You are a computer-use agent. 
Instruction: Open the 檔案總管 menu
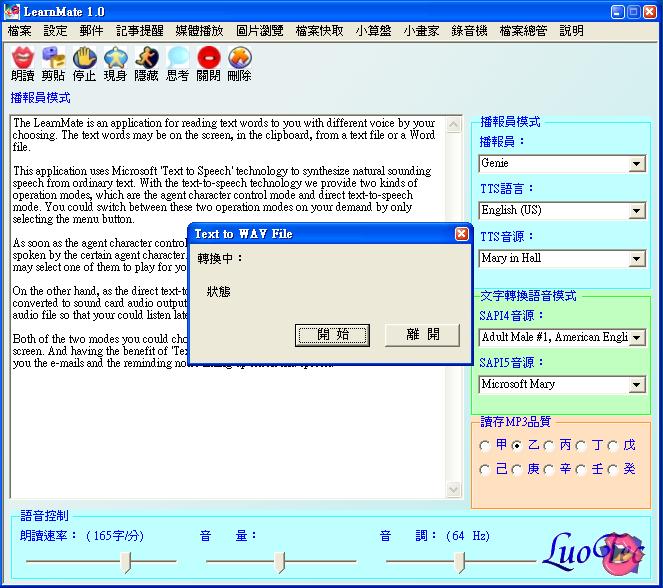(x=523, y=31)
